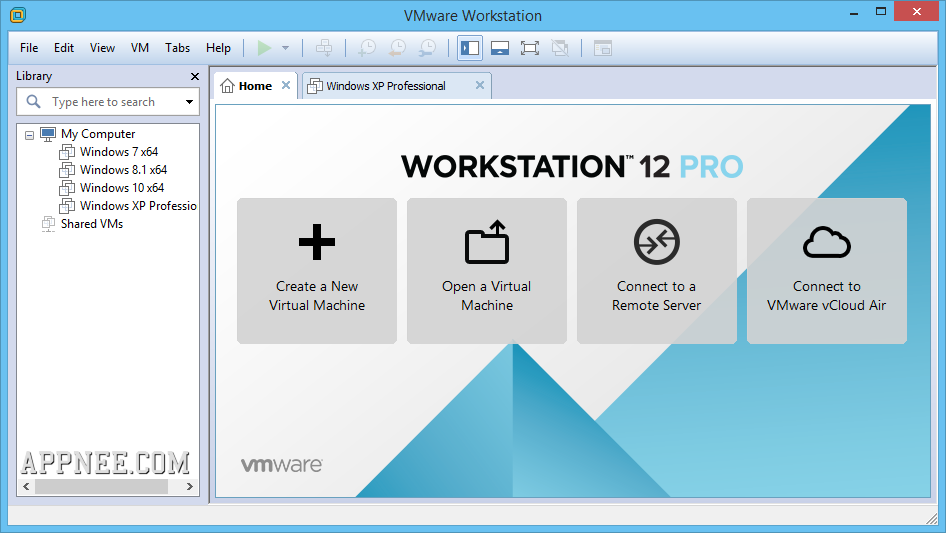Screen dimensions: 946x533
Task: Click the green Power On play button
Action: click(264, 48)
